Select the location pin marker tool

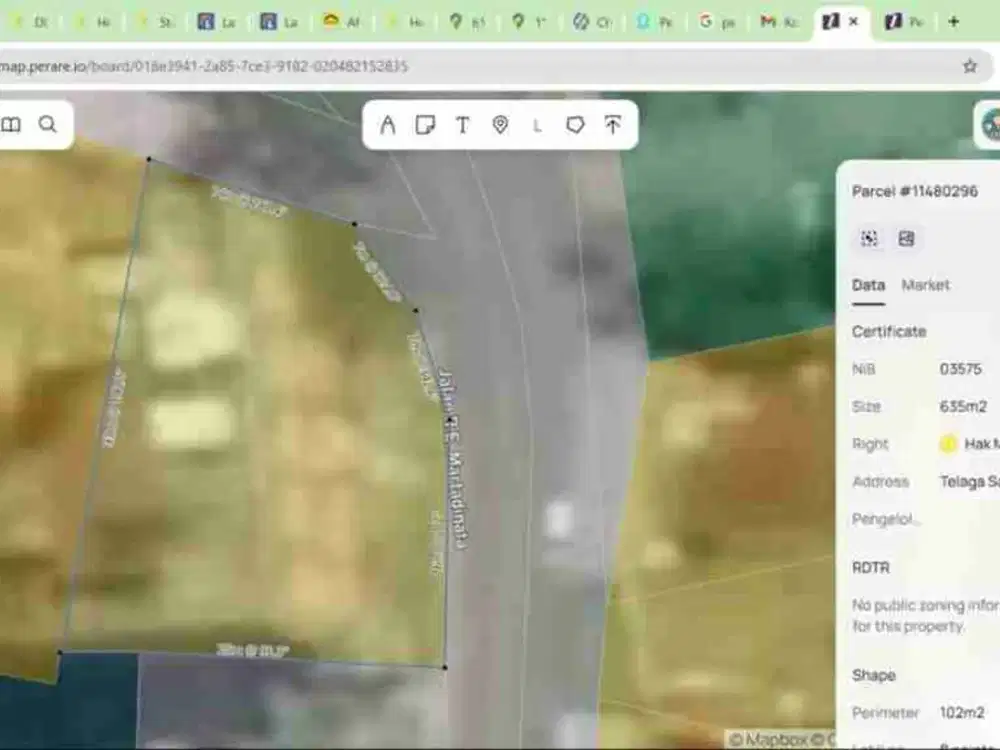click(x=500, y=124)
